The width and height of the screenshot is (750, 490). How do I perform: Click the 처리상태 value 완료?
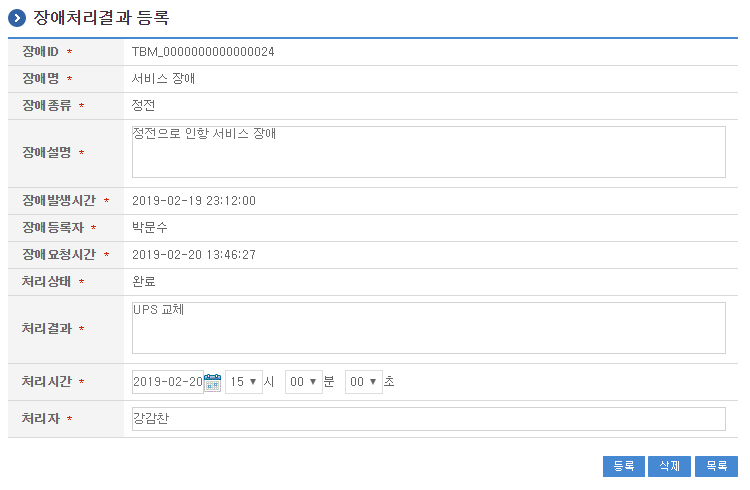coord(144,282)
